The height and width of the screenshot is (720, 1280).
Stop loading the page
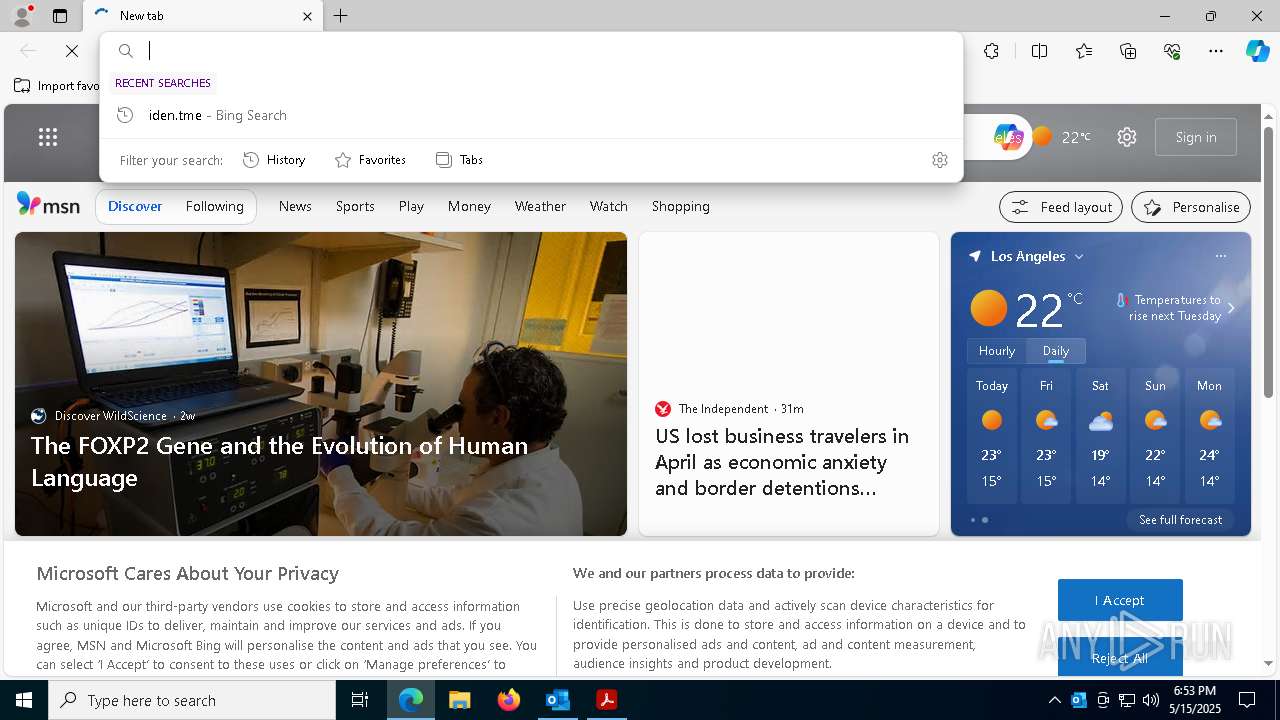(72, 51)
